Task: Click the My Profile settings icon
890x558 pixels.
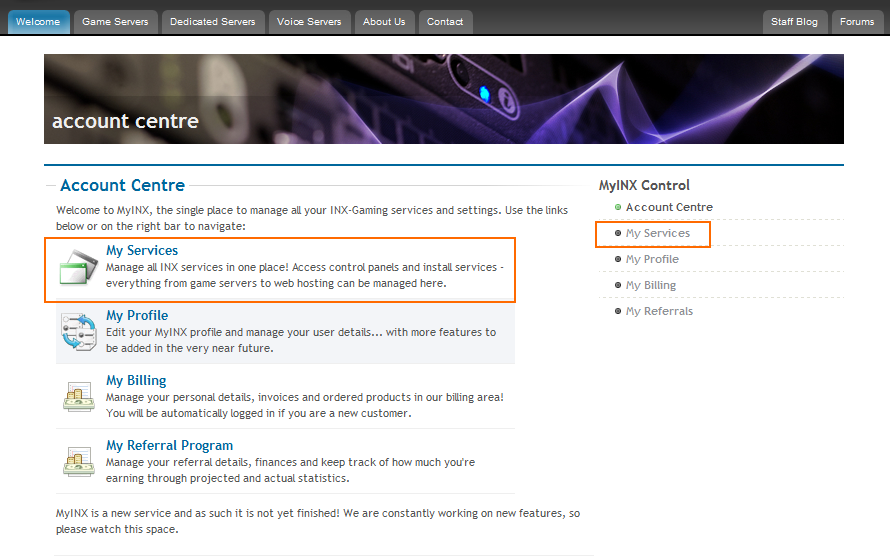Action: [x=78, y=332]
